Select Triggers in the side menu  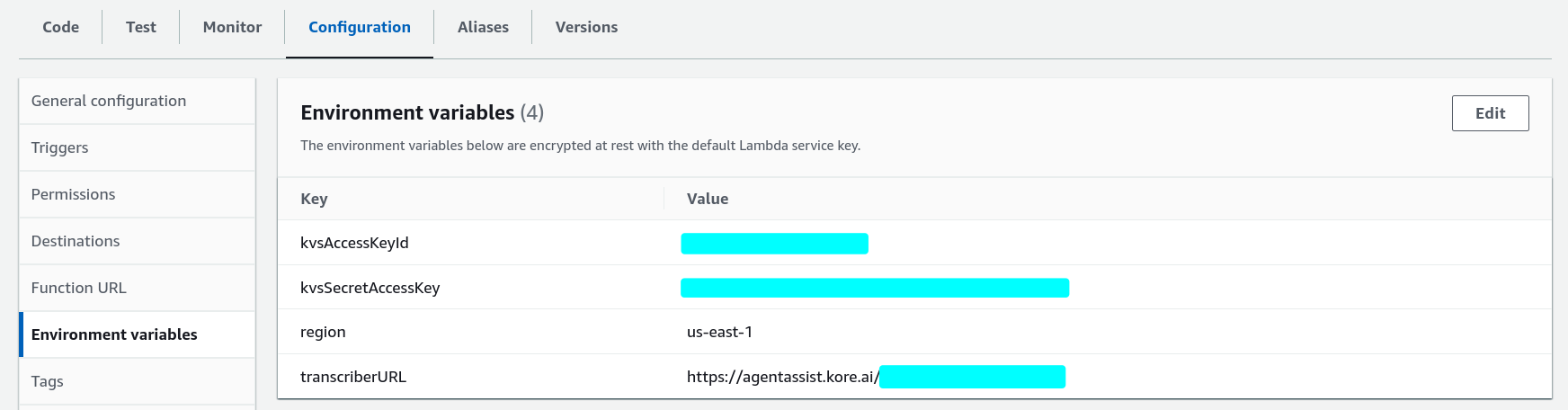pyautogui.click(x=60, y=147)
